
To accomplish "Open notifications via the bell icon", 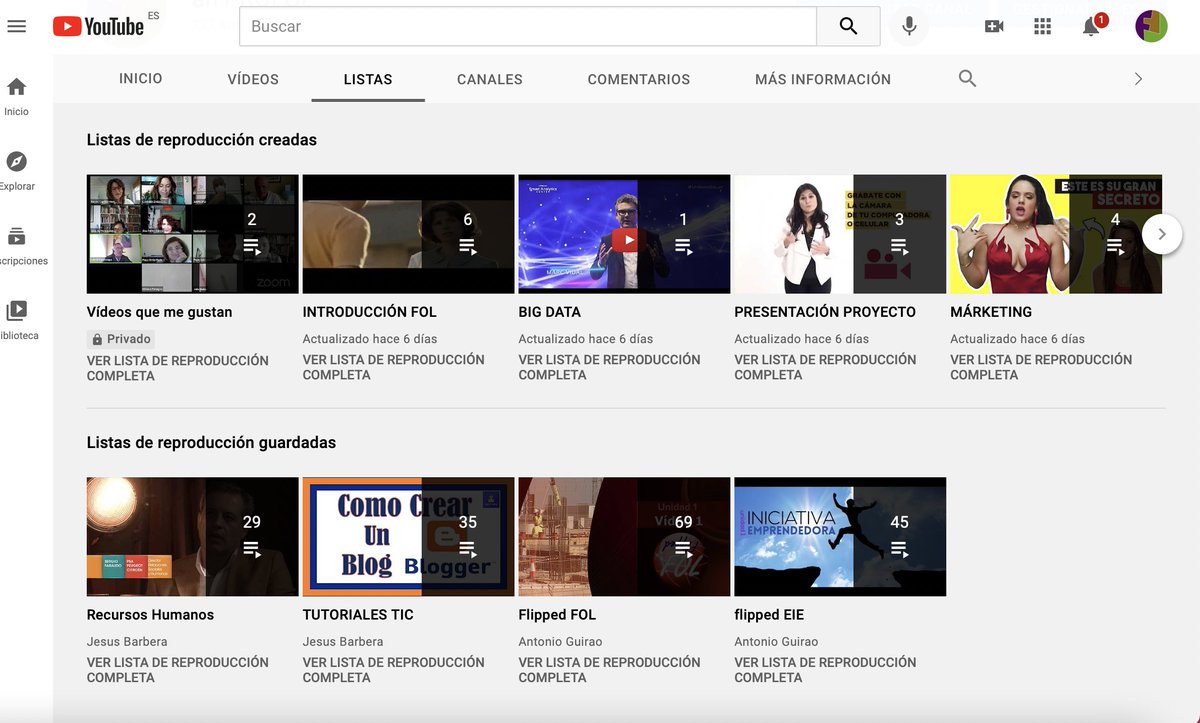I will coord(1091,27).
